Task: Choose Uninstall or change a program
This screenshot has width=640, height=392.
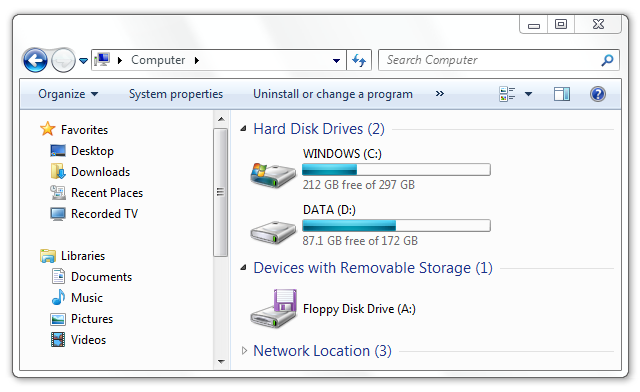Action: (x=333, y=94)
